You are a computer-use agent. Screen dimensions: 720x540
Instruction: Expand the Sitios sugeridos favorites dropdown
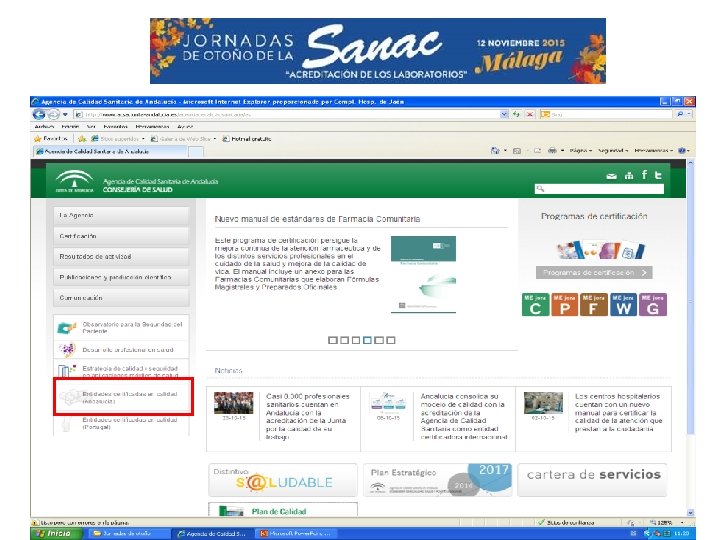tap(143, 139)
